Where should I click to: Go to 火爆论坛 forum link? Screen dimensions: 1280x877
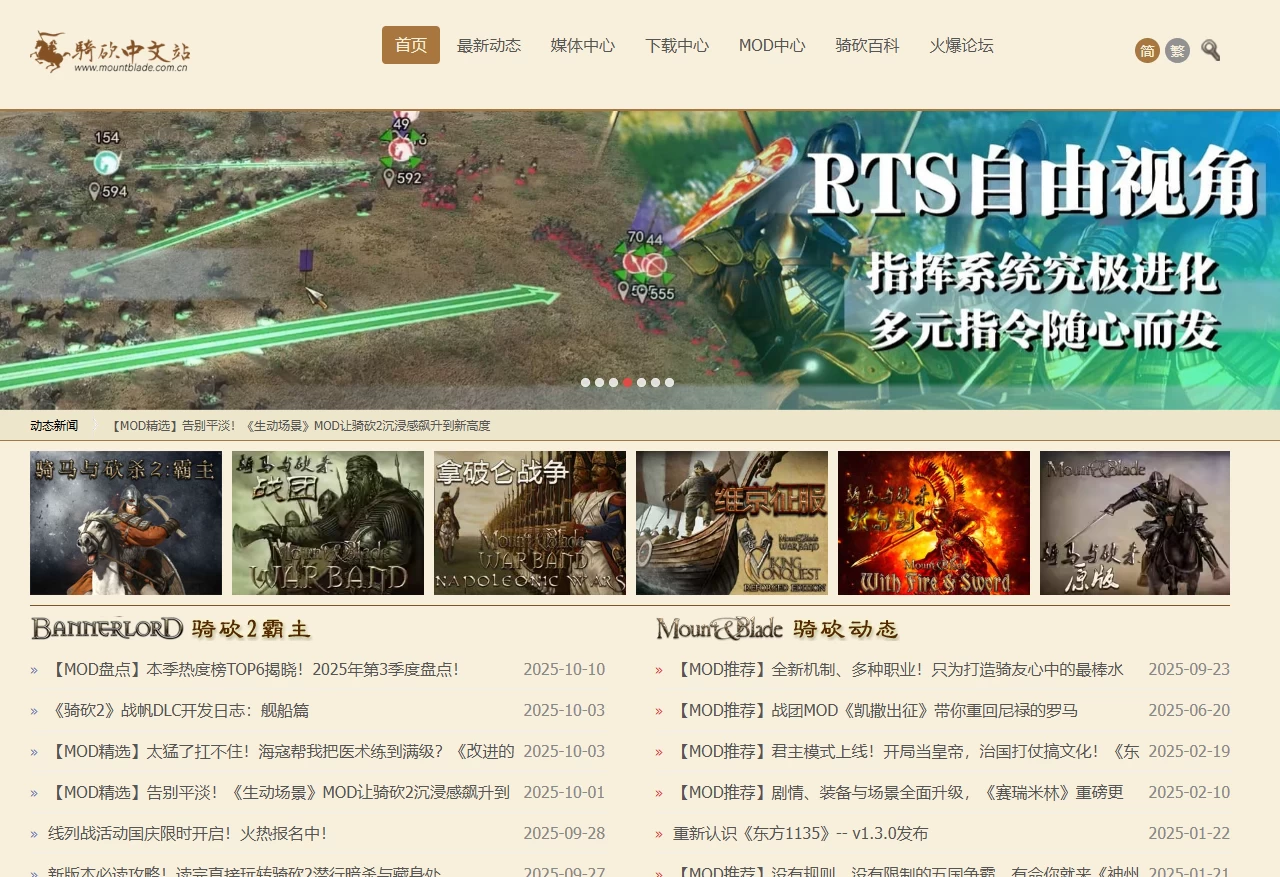961,45
